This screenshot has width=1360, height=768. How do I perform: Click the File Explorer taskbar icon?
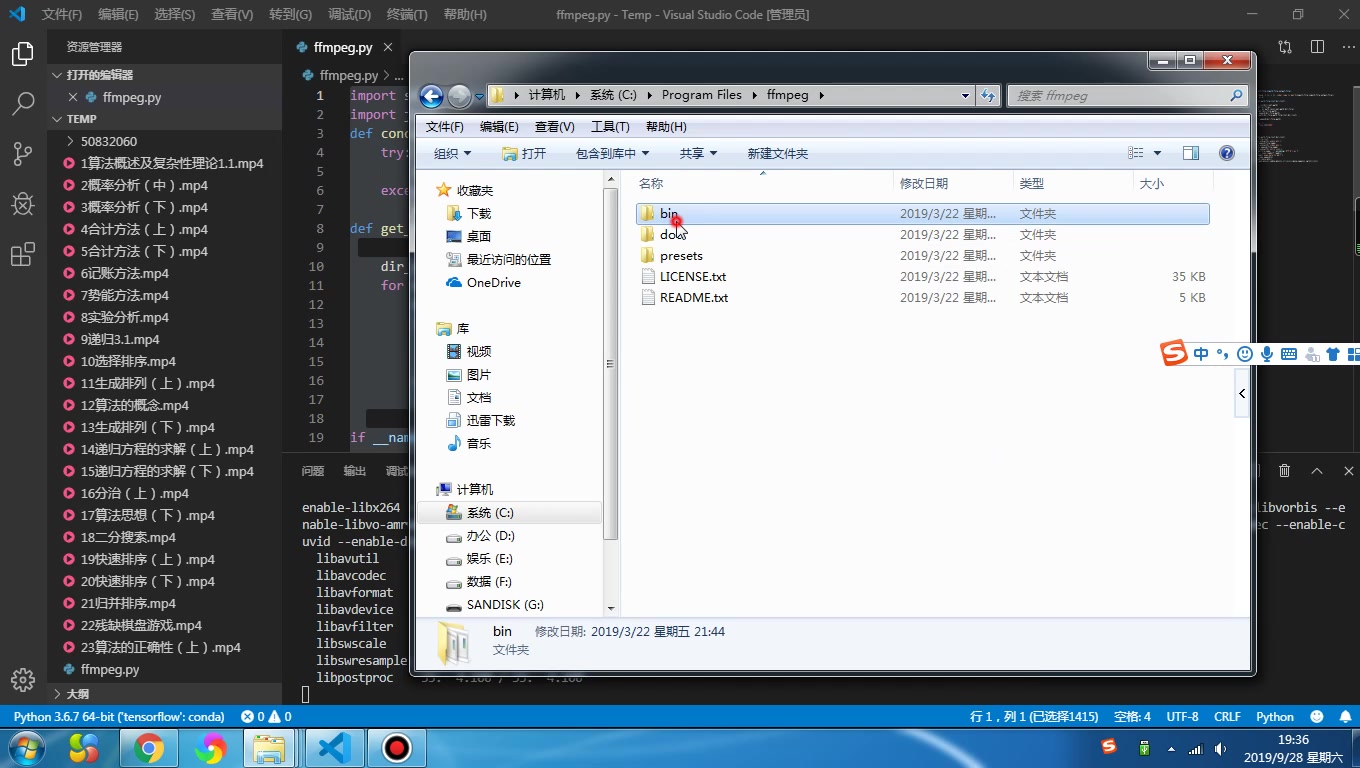pyautogui.click(x=270, y=748)
